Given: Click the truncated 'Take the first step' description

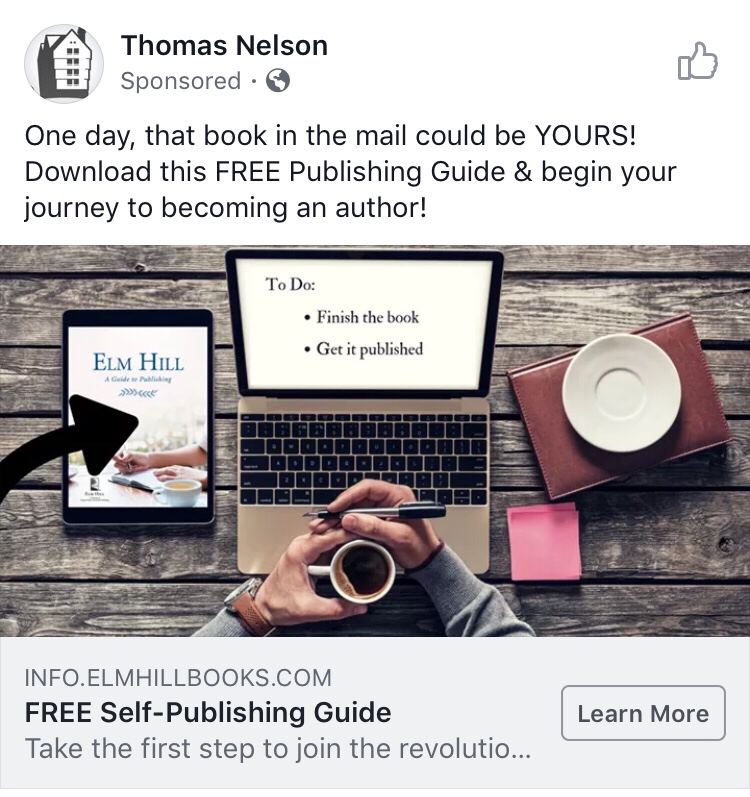Looking at the screenshot, I should [x=278, y=749].
